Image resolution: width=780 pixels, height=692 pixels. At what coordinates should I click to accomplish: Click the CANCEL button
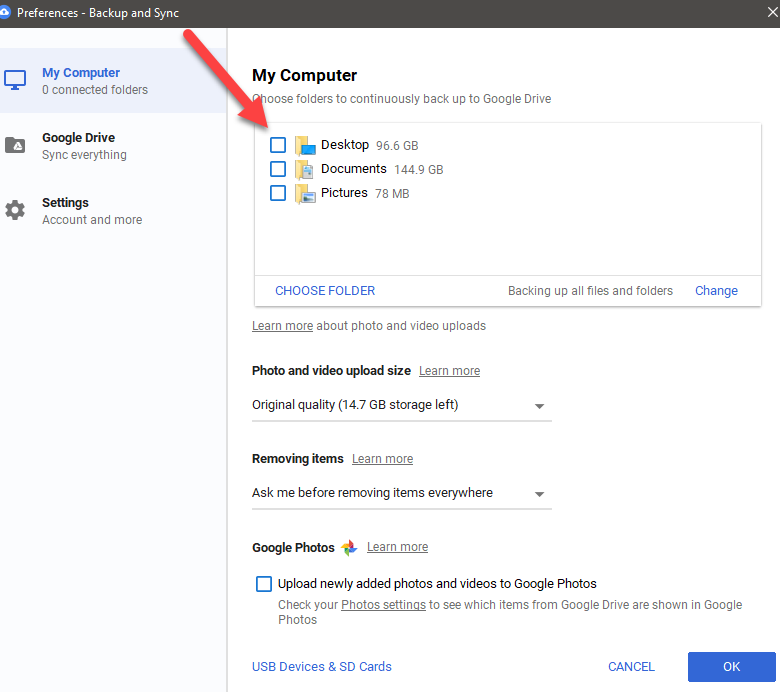tap(631, 667)
